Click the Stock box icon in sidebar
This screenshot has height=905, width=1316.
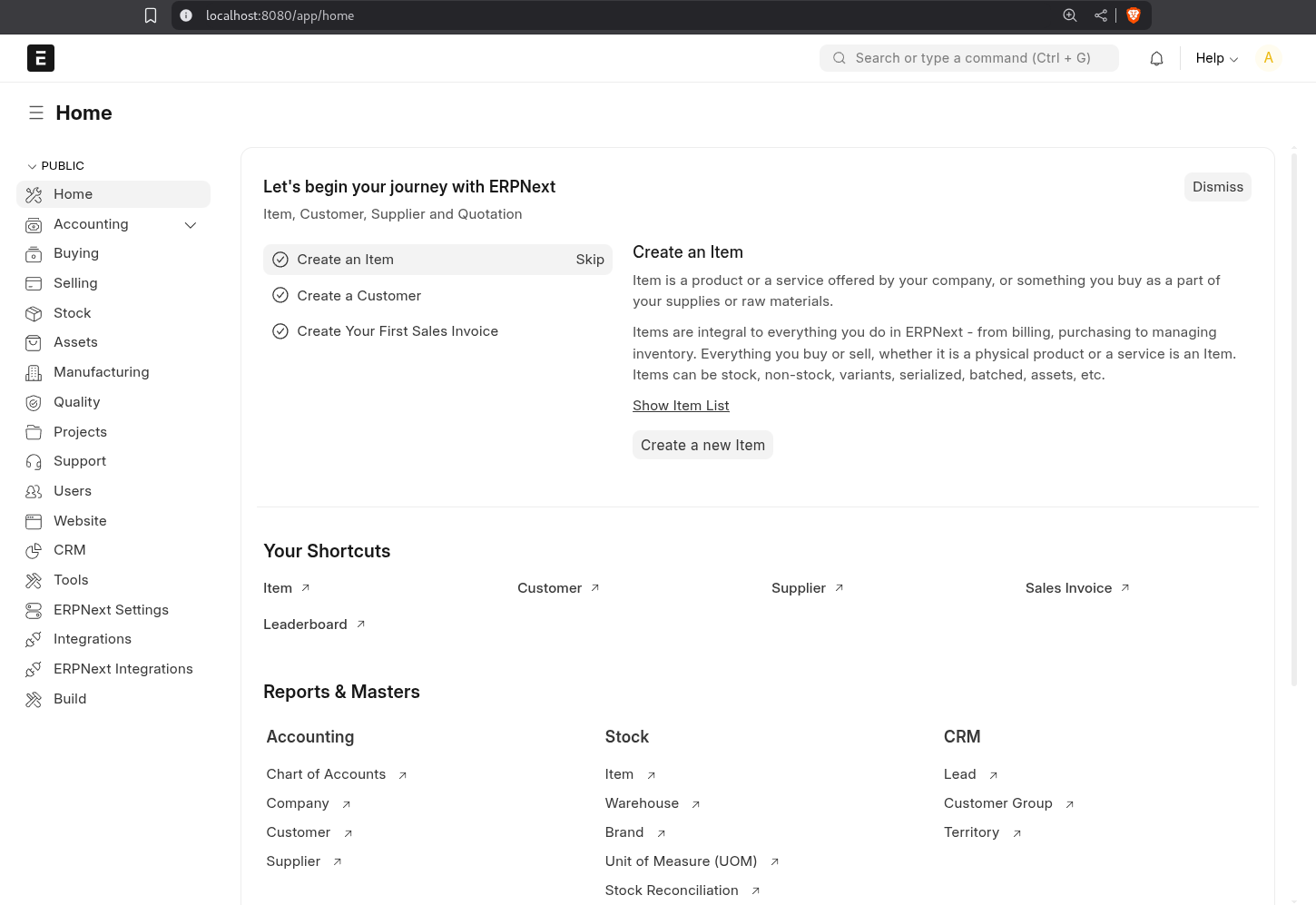click(34, 313)
